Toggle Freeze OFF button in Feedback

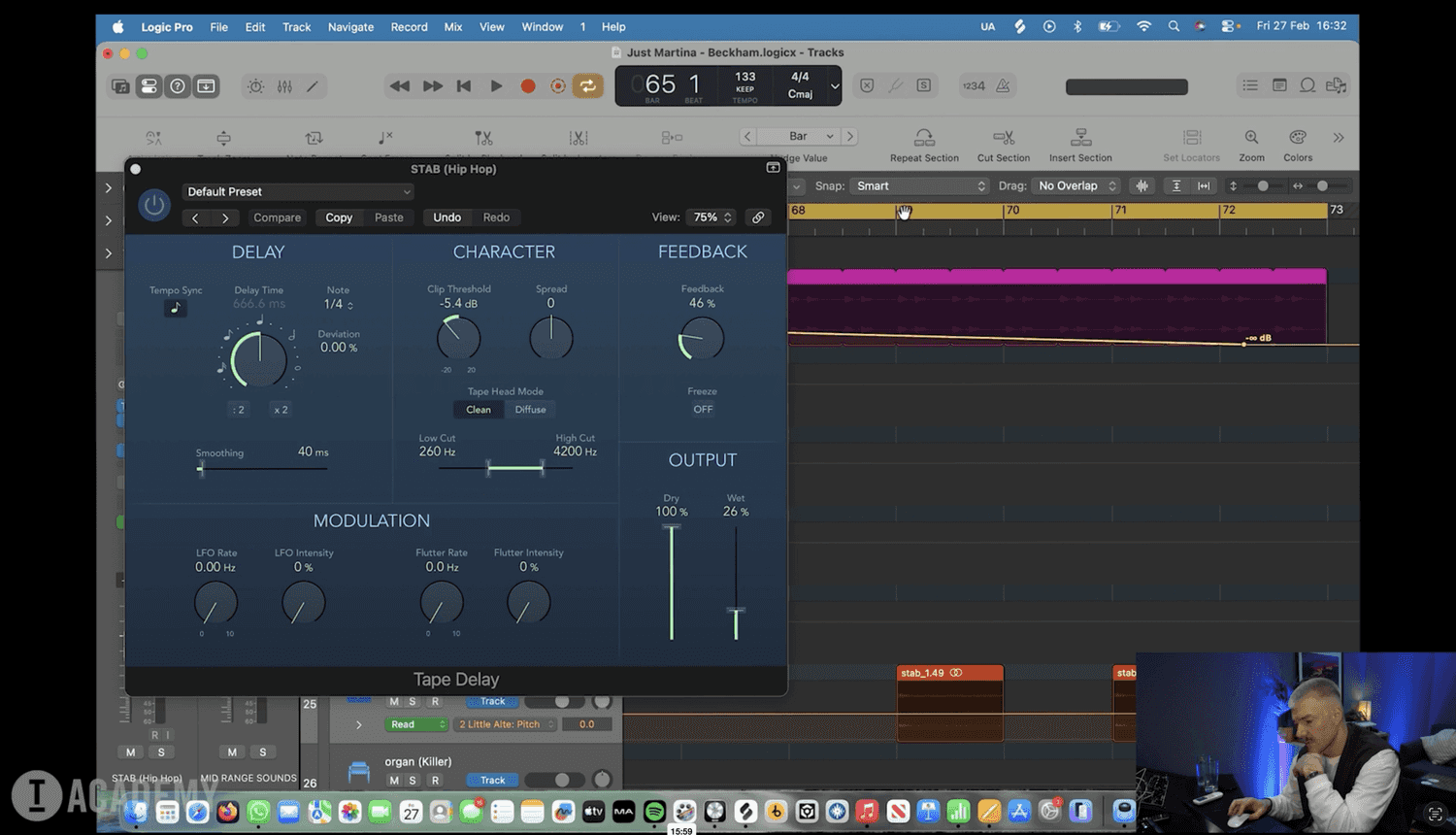(x=703, y=410)
